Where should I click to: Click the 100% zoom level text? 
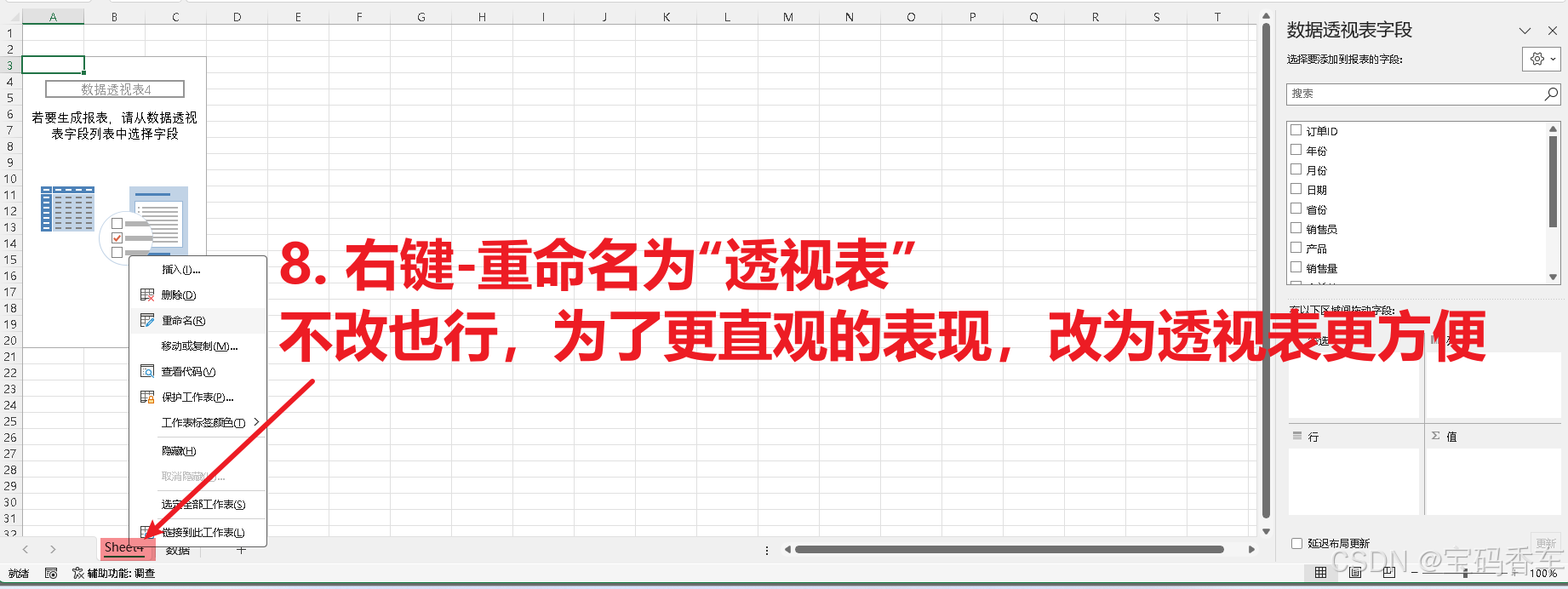click(x=1543, y=573)
